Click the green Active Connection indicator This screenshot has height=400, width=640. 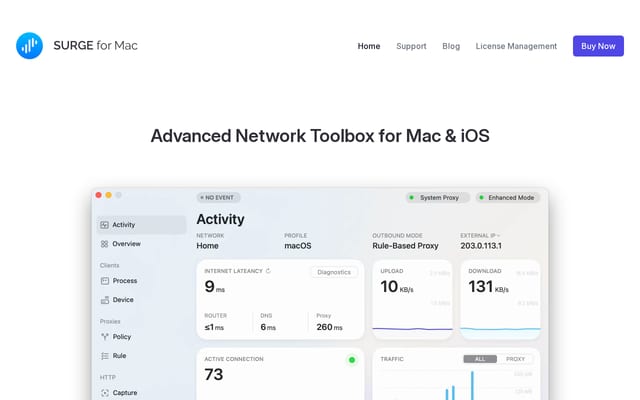pos(352,360)
